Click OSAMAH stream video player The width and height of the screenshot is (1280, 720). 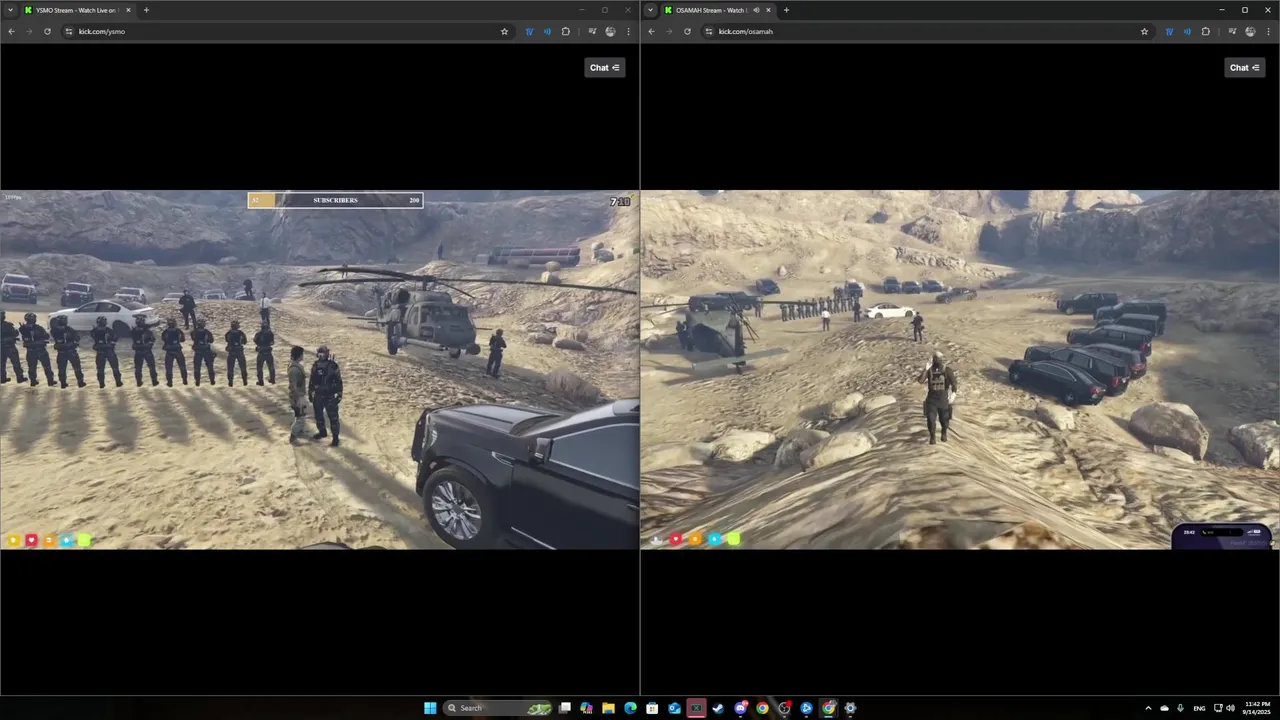(960, 370)
